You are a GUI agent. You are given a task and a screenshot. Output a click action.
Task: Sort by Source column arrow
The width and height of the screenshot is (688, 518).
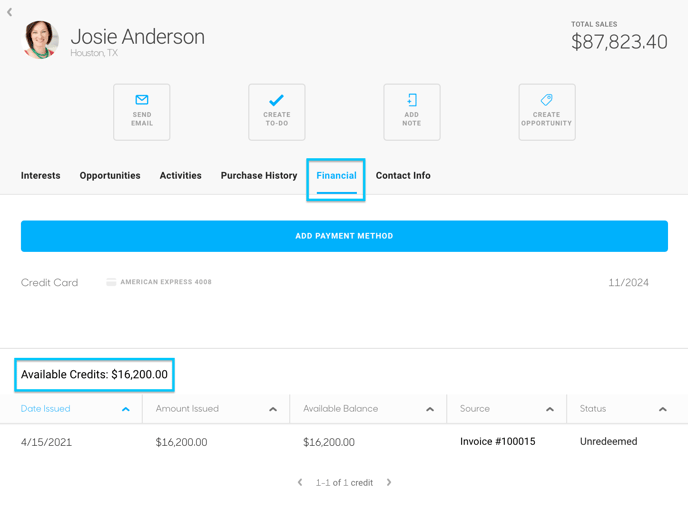click(550, 409)
